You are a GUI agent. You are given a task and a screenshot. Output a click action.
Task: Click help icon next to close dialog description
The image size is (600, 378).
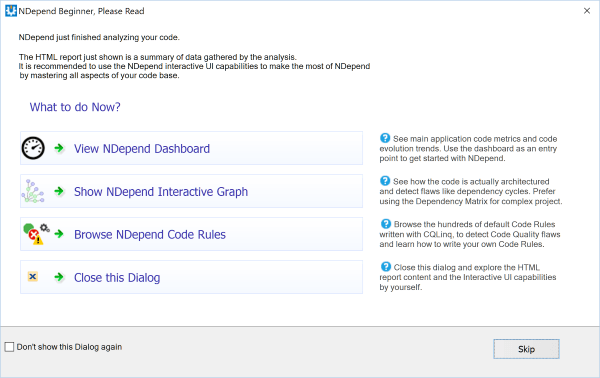coord(386,266)
